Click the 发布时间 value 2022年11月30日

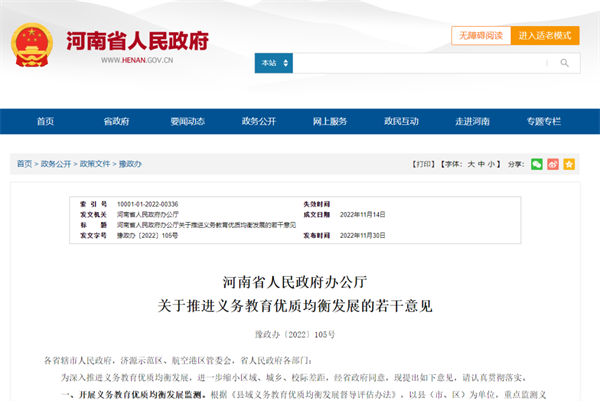pyautogui.click(x=362, y=235)
